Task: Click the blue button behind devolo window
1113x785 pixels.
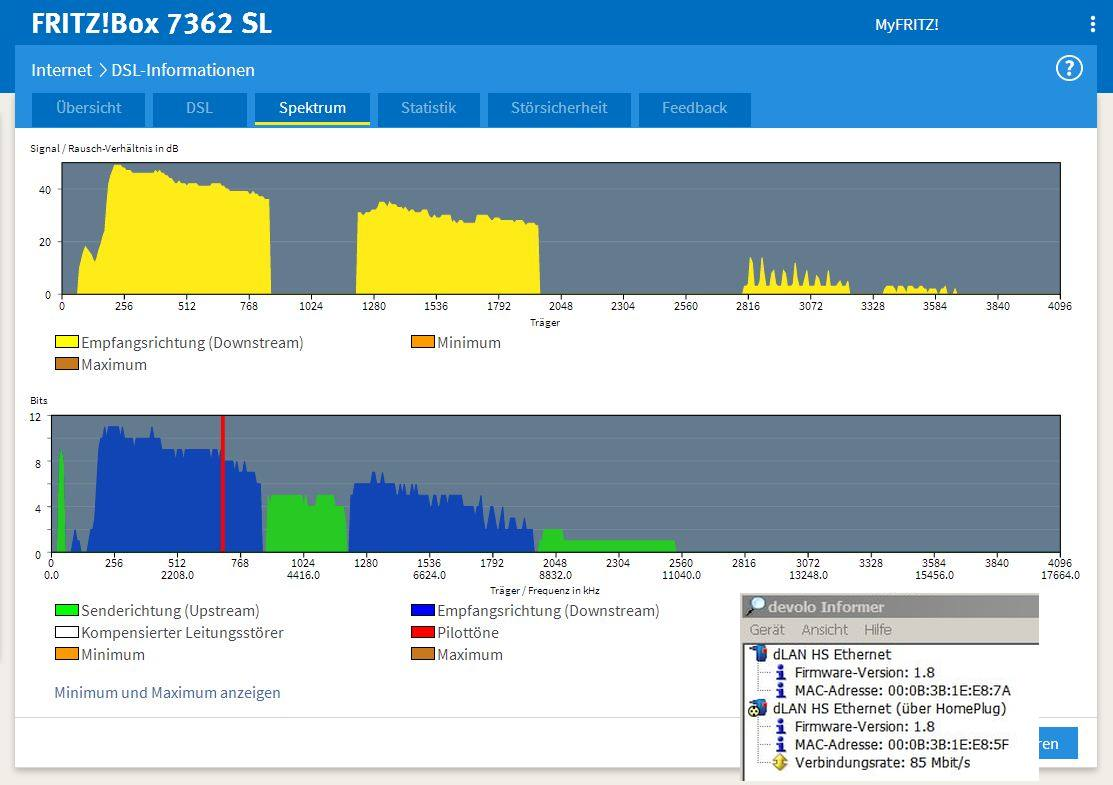Action: (x=1058, y=743)
